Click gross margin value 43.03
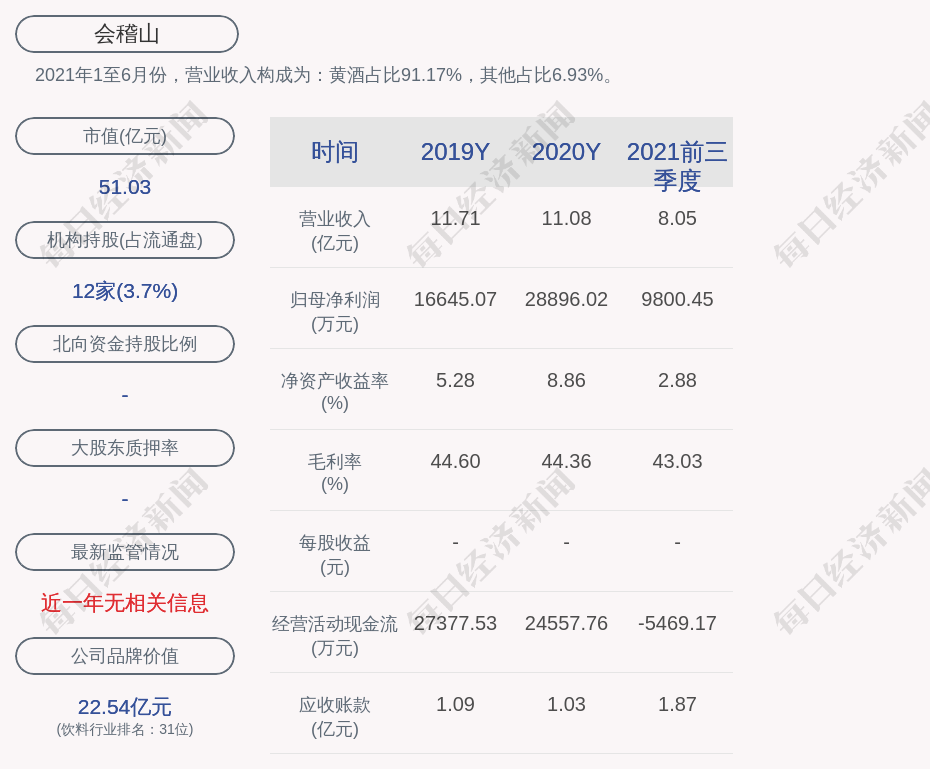 (677, 461)
